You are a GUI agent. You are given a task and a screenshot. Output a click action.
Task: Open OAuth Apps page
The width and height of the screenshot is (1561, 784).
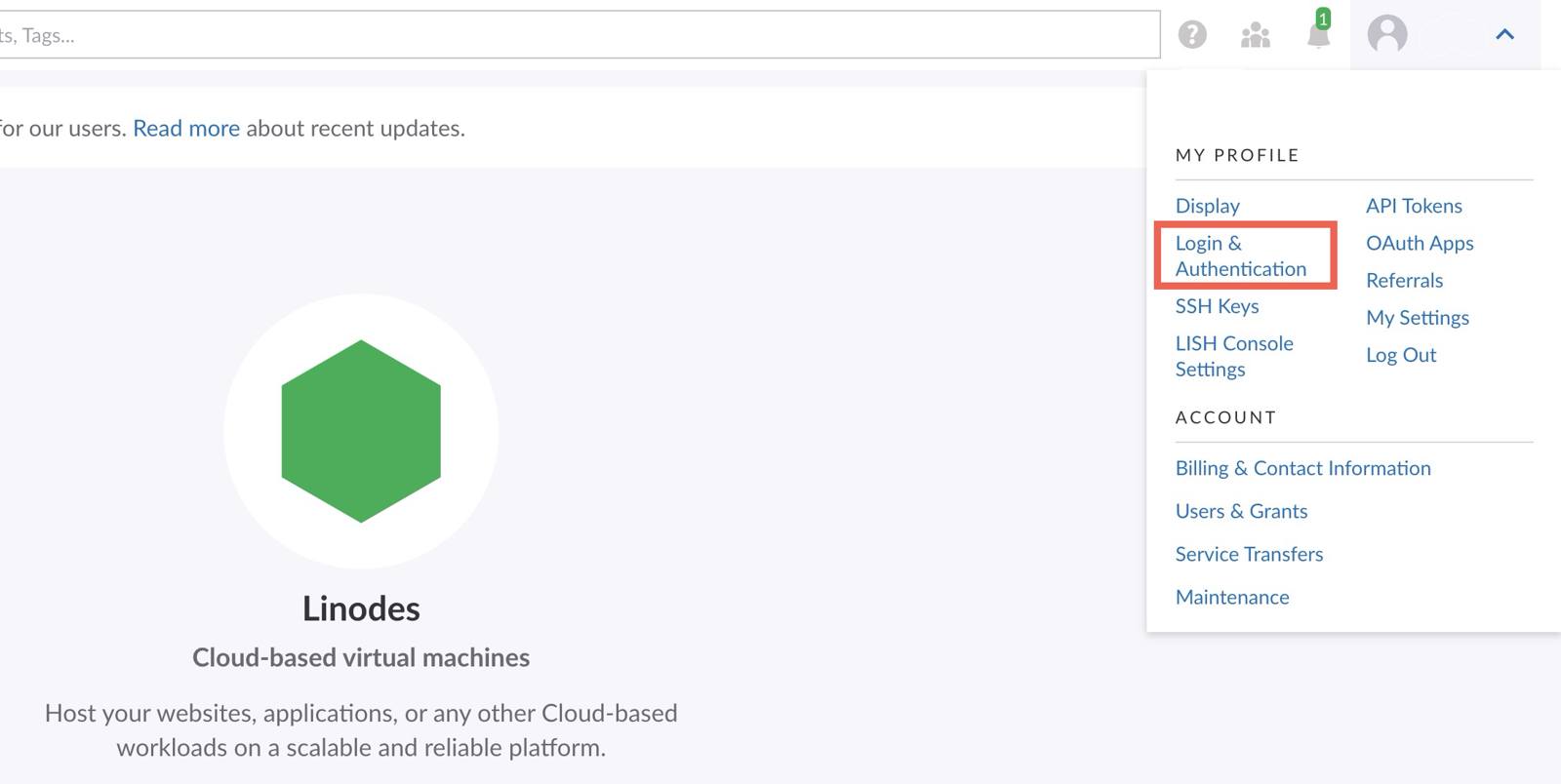click(x=1419, y=243)
